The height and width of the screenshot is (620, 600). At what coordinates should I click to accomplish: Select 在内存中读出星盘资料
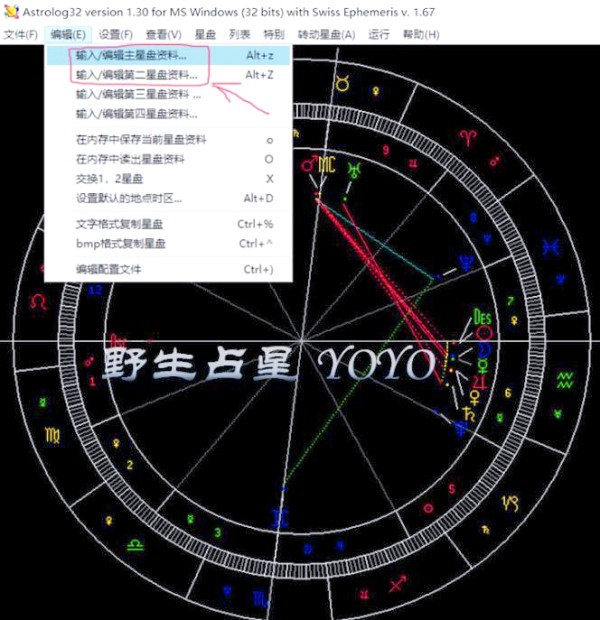(x=168, y=159)
